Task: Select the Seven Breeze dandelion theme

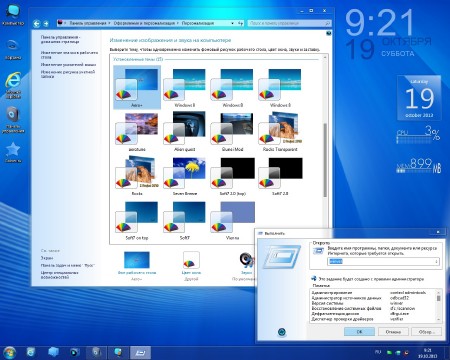Action: click(184, 176)
